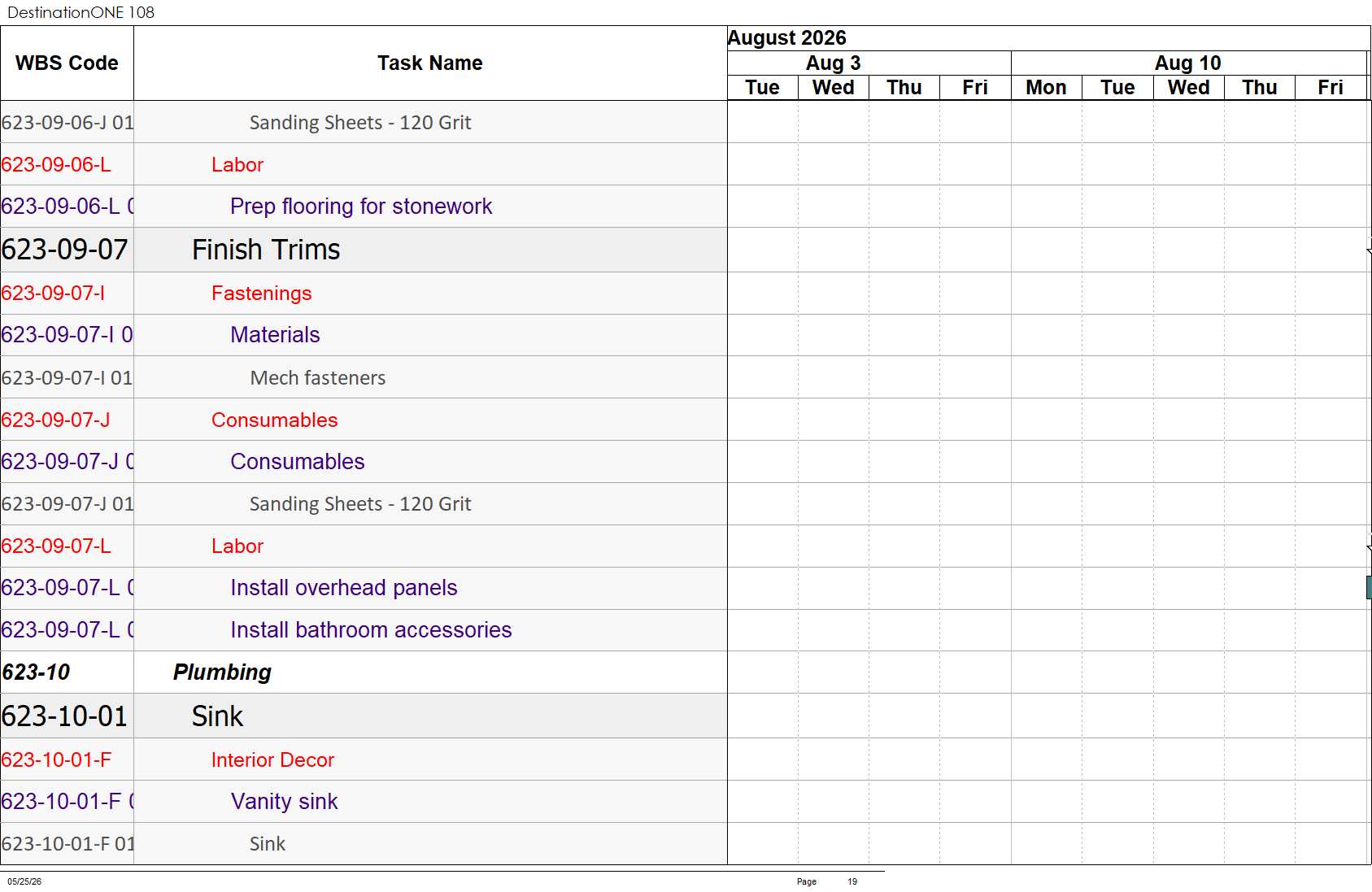The image size is (1372, 892).
Task: Select WBS code 623-09-07-J Consumables
Action: [55, 420]
